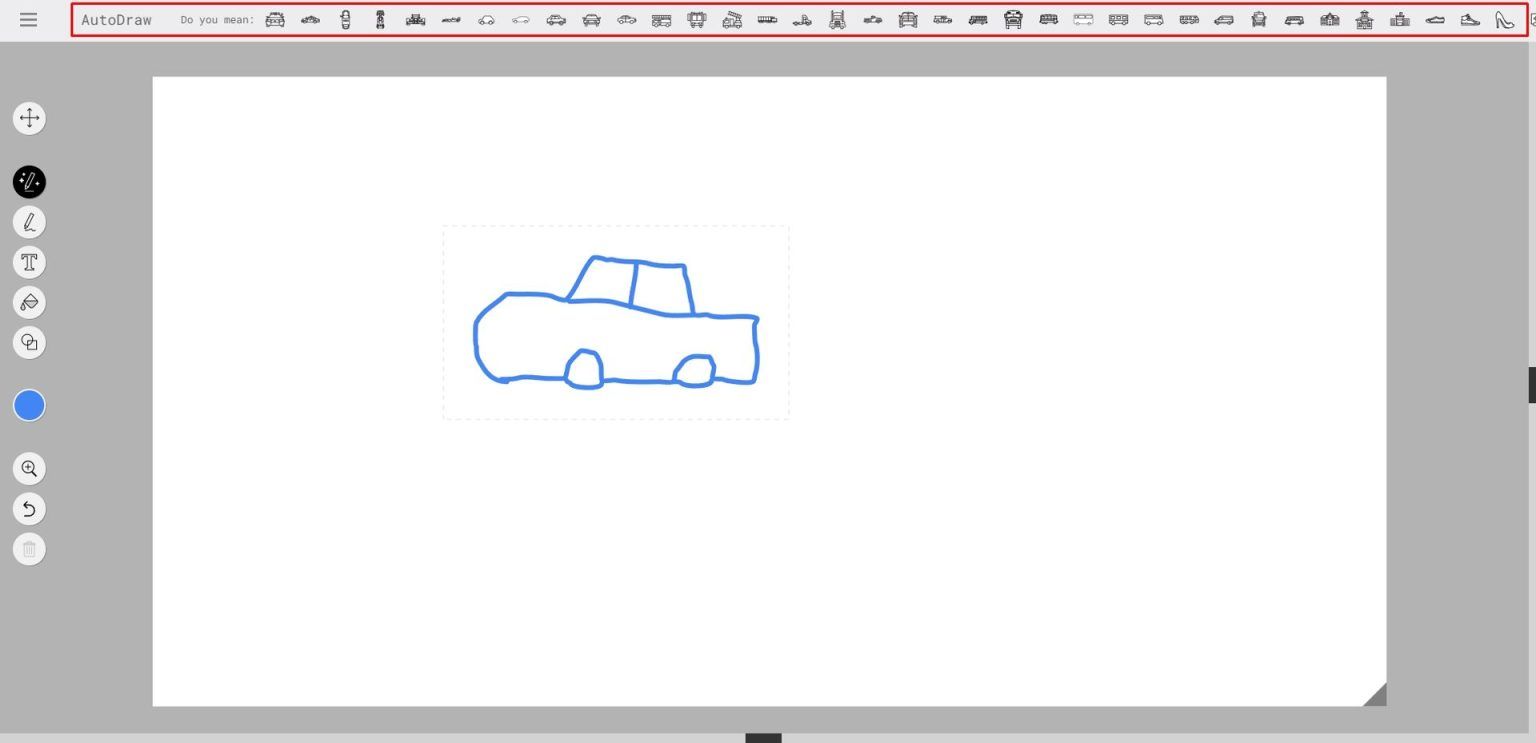1536x743 pixels.
Task: Choose the pickup truck suggestion
Action: click(x=872, y=19)
